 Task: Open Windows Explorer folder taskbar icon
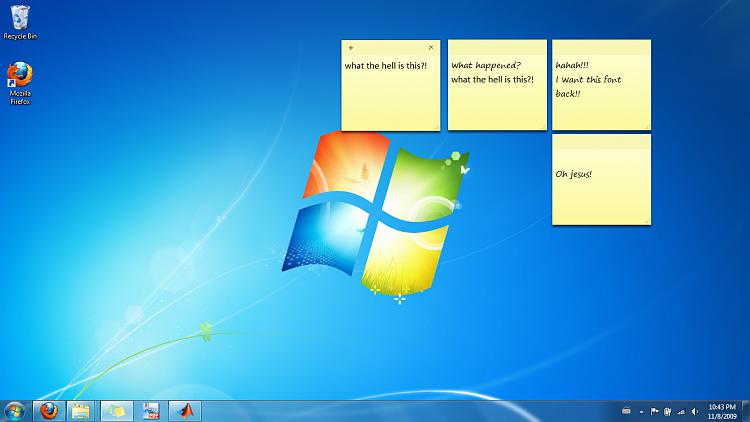(80, 411)
